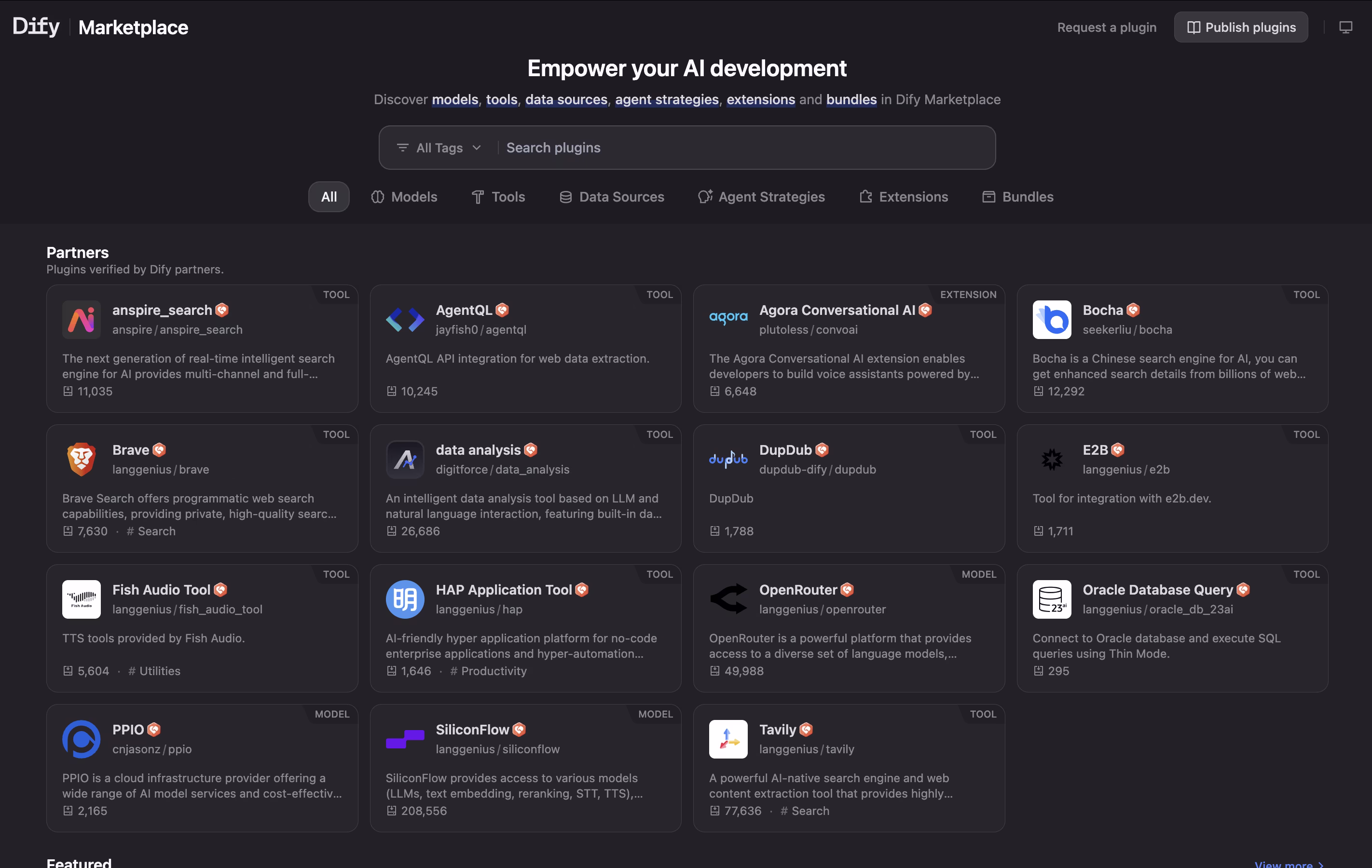Open the theme switcher monitor icon
Image resolution: width=1372 pixels, height=868 pixels.
click(1345, 27)
